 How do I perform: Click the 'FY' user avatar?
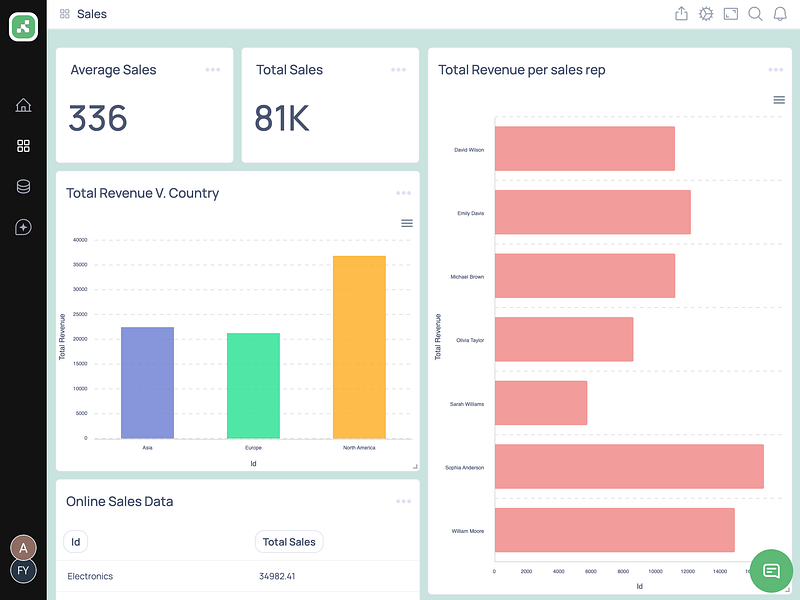pyautogui.click(x=23, y=571)
